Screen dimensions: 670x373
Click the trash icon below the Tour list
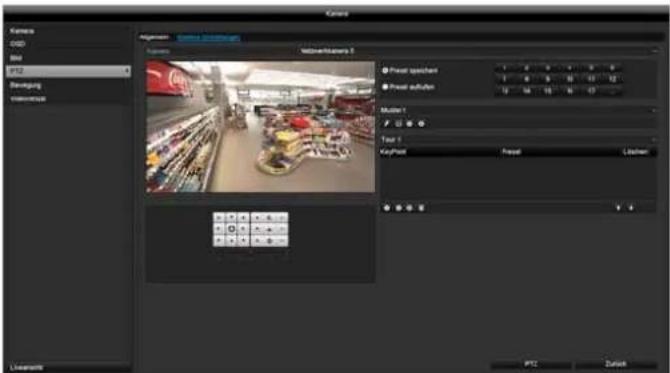pyautogui.click(x=421, y=208)
